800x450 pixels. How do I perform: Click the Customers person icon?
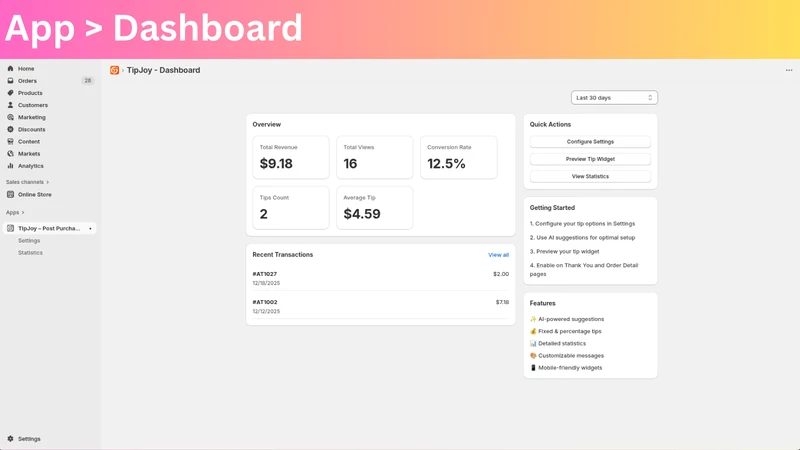point(10,105)
